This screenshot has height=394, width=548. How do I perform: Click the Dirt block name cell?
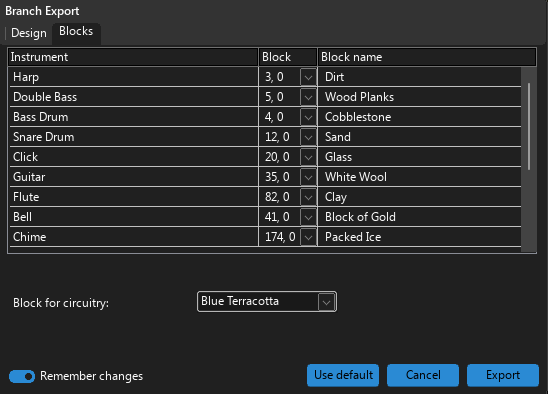419,77
